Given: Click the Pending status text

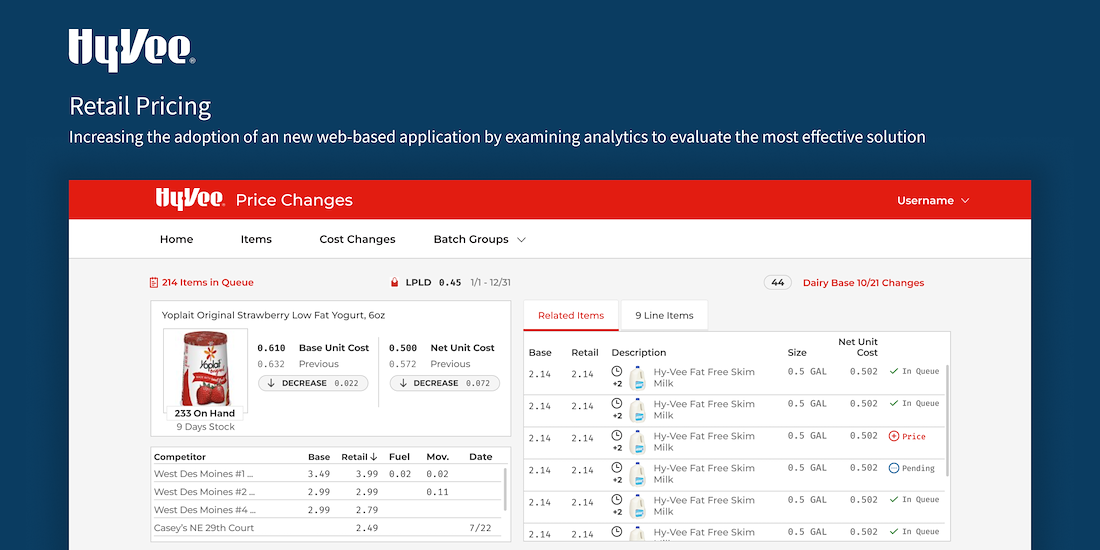Looking at the screenshot, I should click(x=918, y=468).
